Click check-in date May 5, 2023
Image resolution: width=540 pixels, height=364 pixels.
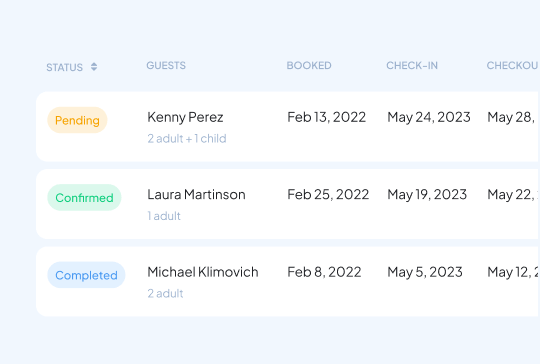pos(425,272)
